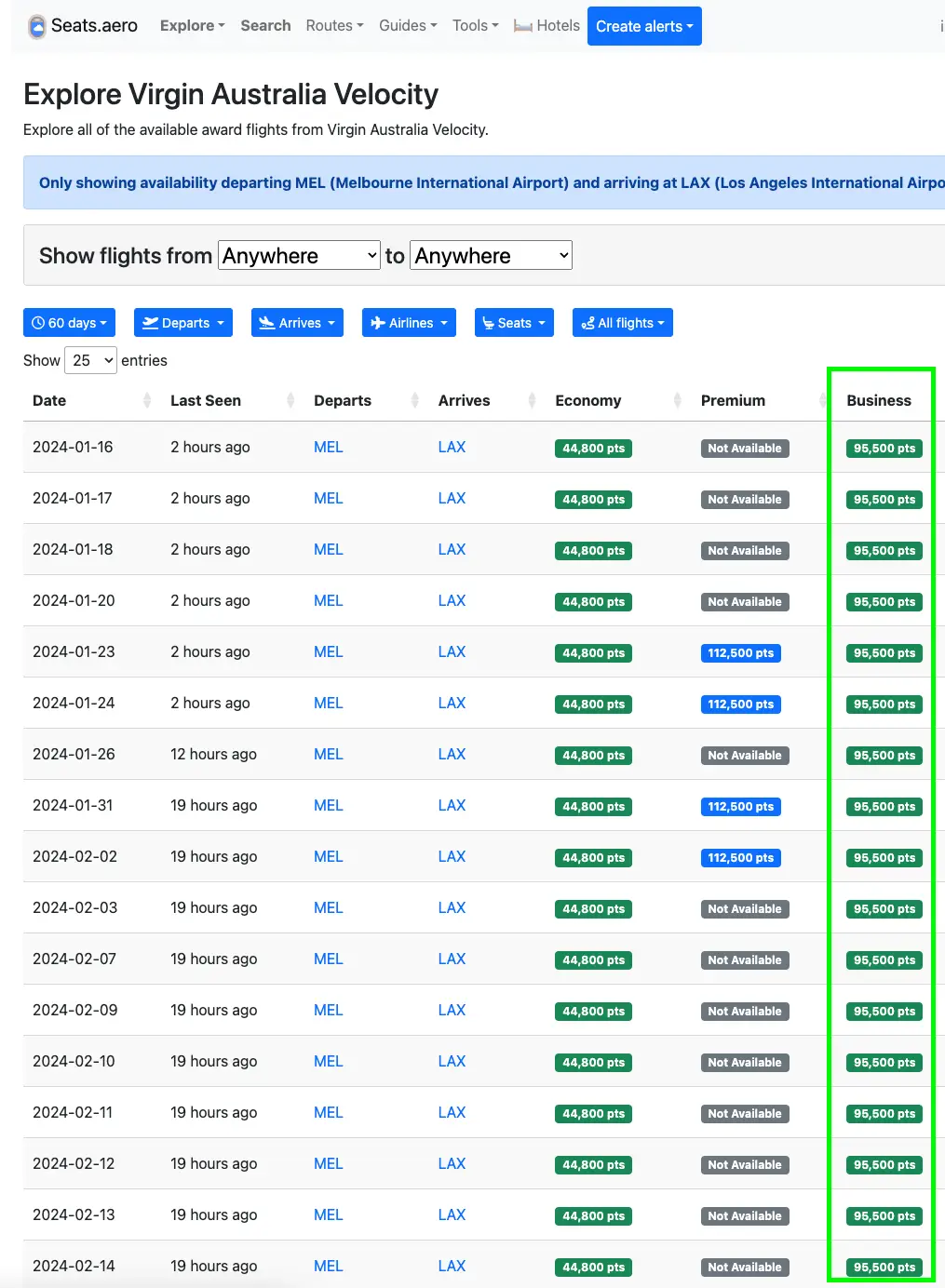This screenshot has height=1288, width=945.
Task: Open the origin Anywhere dropdown after 'from'
Action: coord(300,255)
